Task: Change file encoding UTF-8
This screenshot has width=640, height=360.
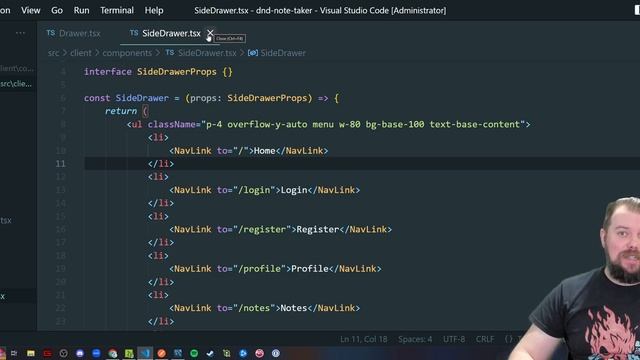Action: tap(454, 339)
